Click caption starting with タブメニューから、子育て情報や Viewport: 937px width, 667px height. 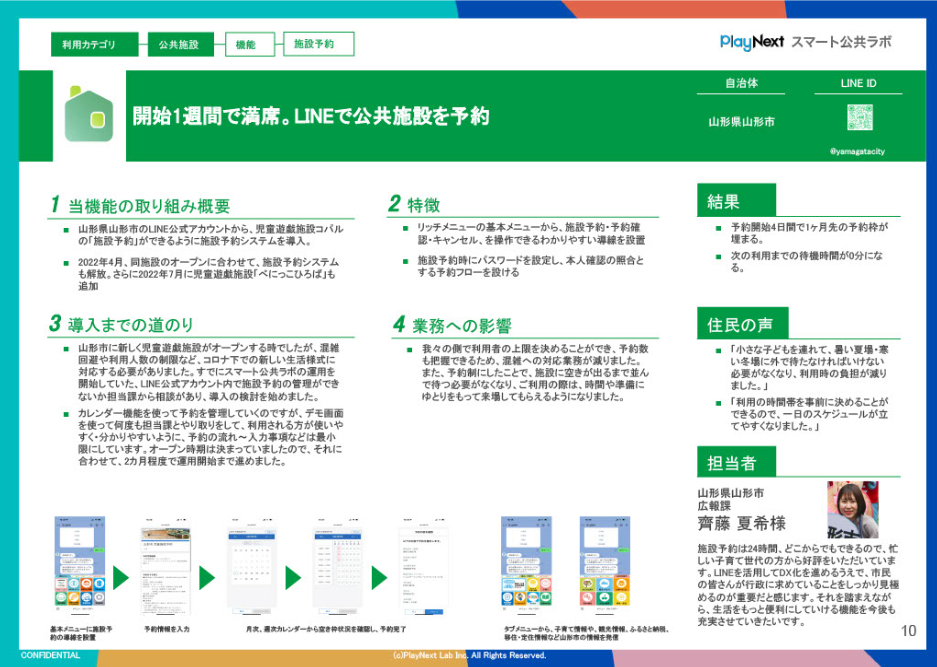586,633
